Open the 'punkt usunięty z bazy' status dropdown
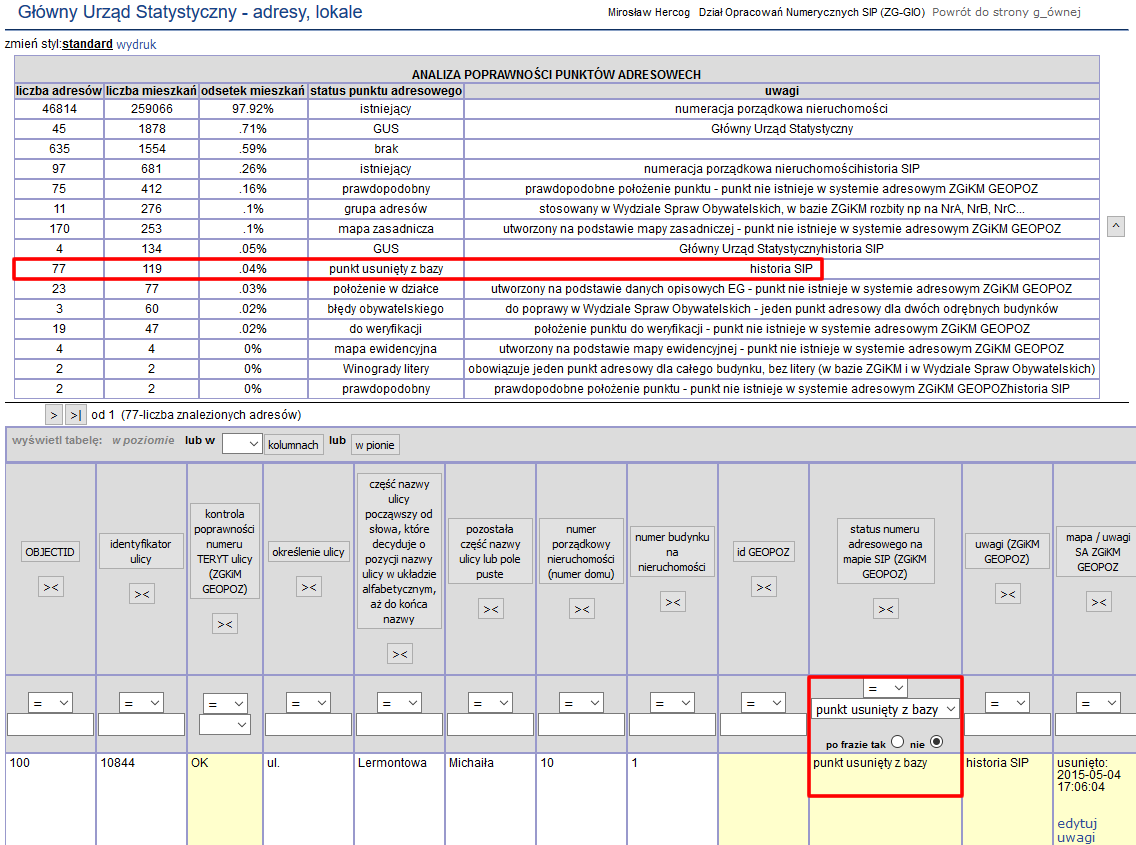The width and height of the screenshot is (1136, 845). [x=885, y=709]
